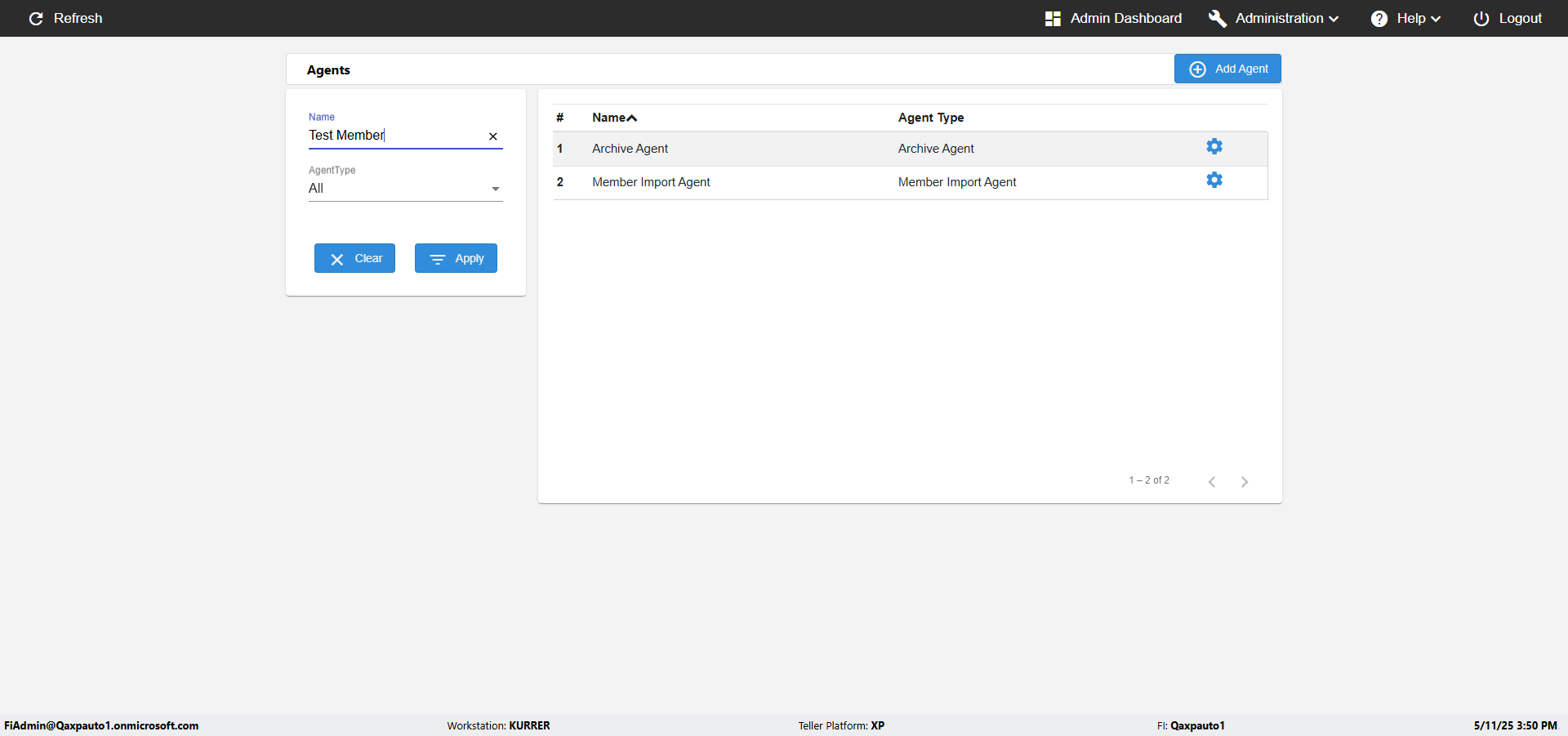
Task: Click Teller Platform XP in status bar
Action: [x=841, y=725]
